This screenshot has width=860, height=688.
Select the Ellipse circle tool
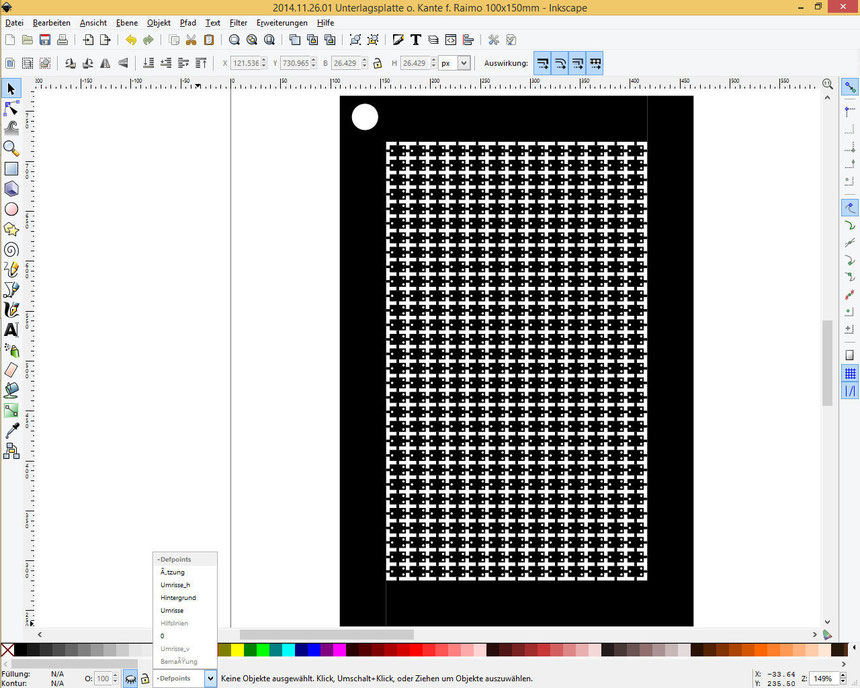coord(11,209)
